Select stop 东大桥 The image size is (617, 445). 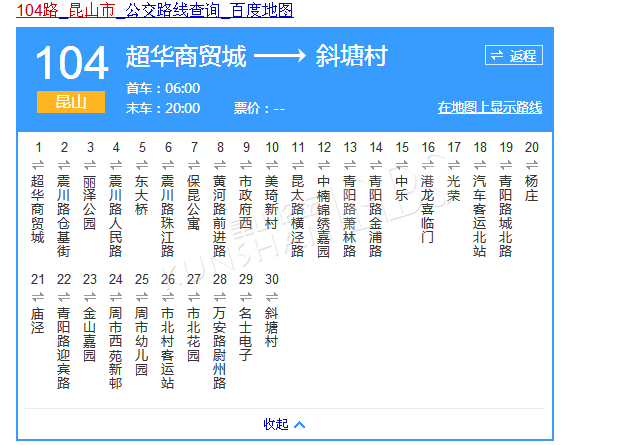pyautogui.click(x=142, y=195)
